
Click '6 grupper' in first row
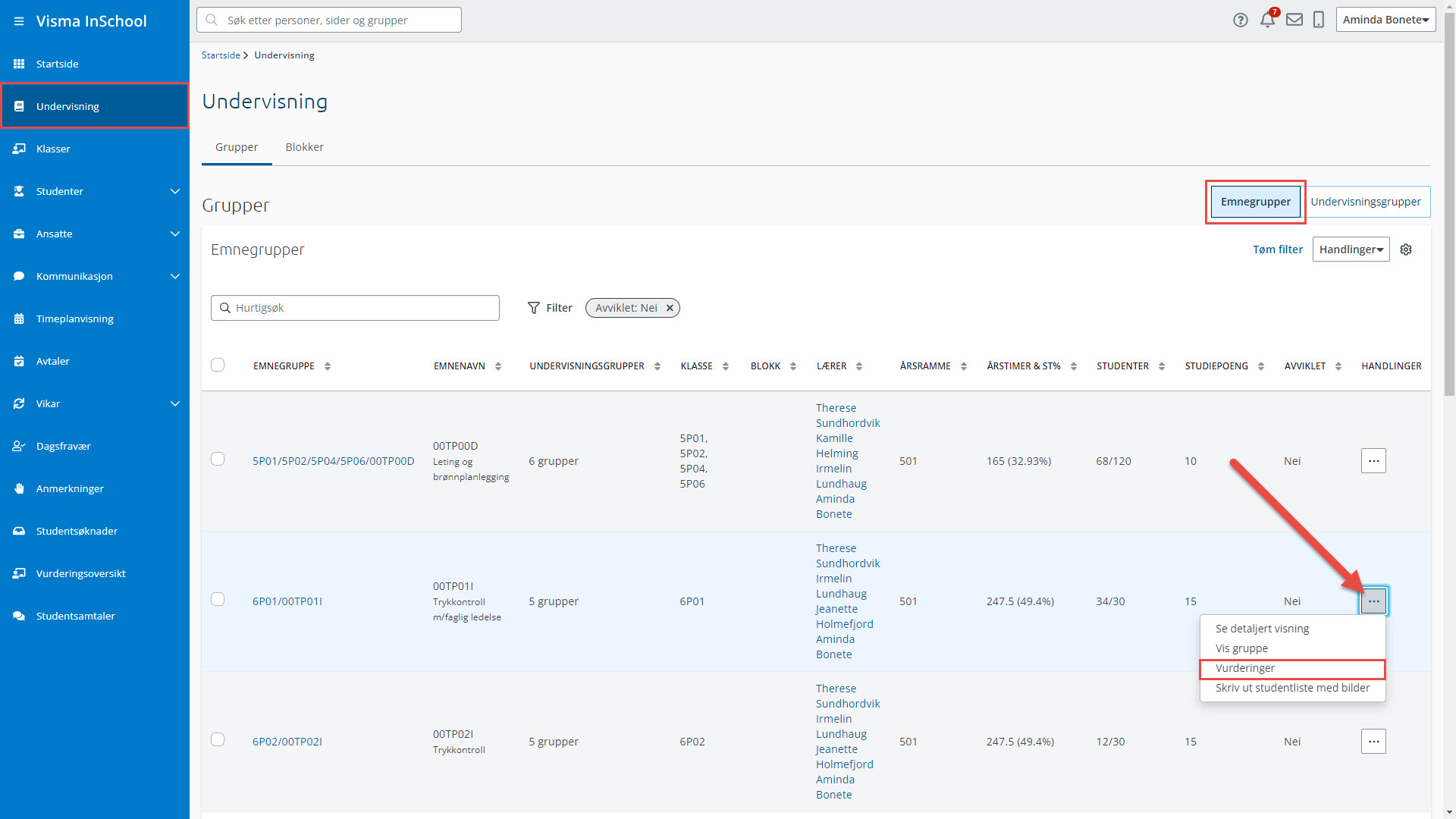pos(554,461)
